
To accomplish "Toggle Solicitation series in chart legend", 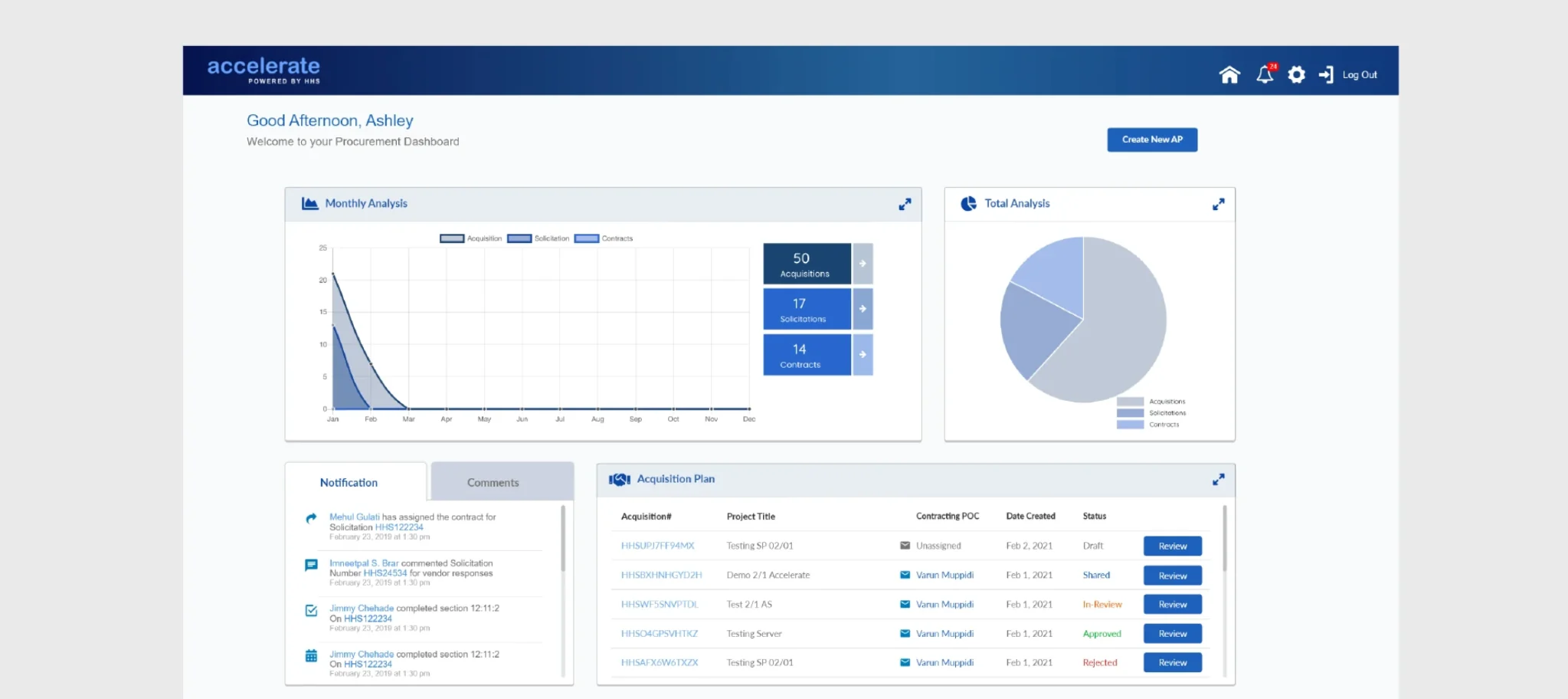I will [538, 238].
